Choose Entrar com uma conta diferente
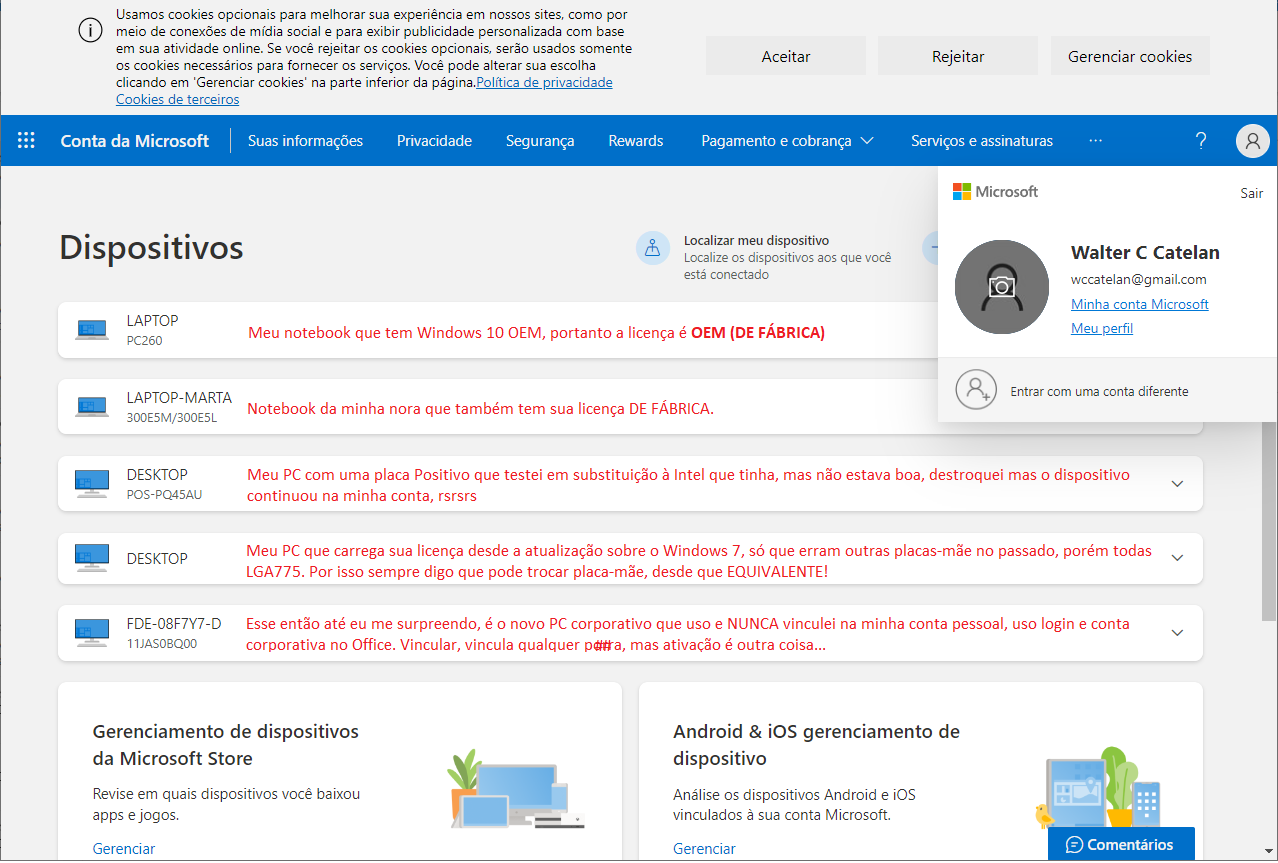 pyautogui.click(x=1100, y=391)
